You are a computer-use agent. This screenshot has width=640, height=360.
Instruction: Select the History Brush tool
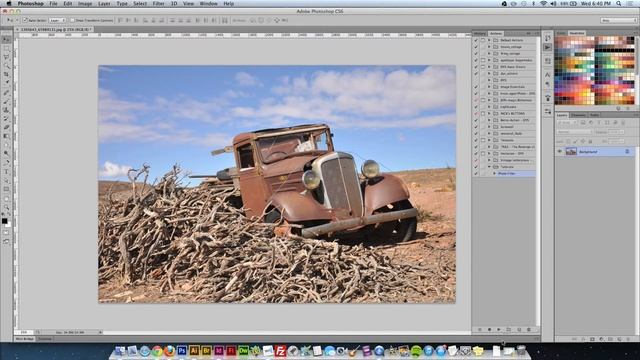point(7,119)
